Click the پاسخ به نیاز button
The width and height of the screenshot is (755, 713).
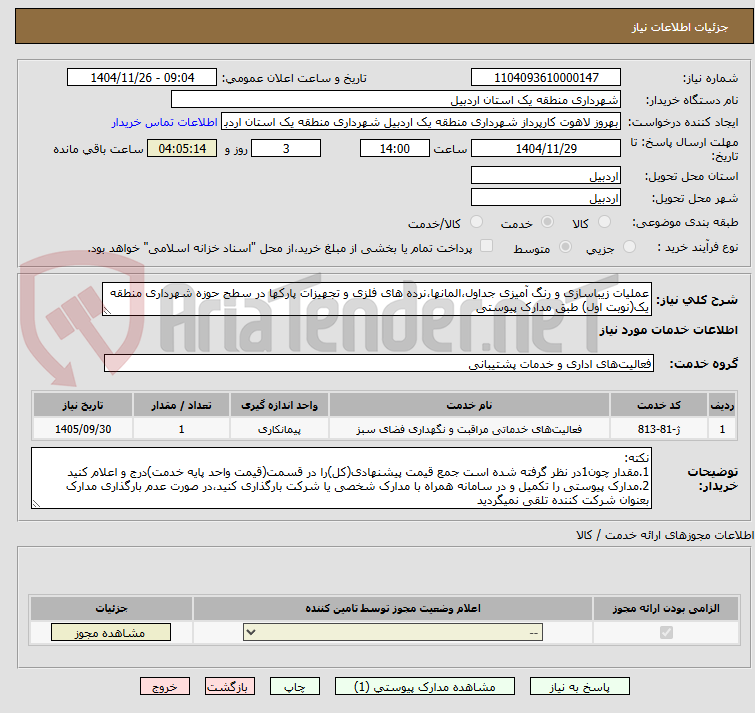[x=579, y=687]
